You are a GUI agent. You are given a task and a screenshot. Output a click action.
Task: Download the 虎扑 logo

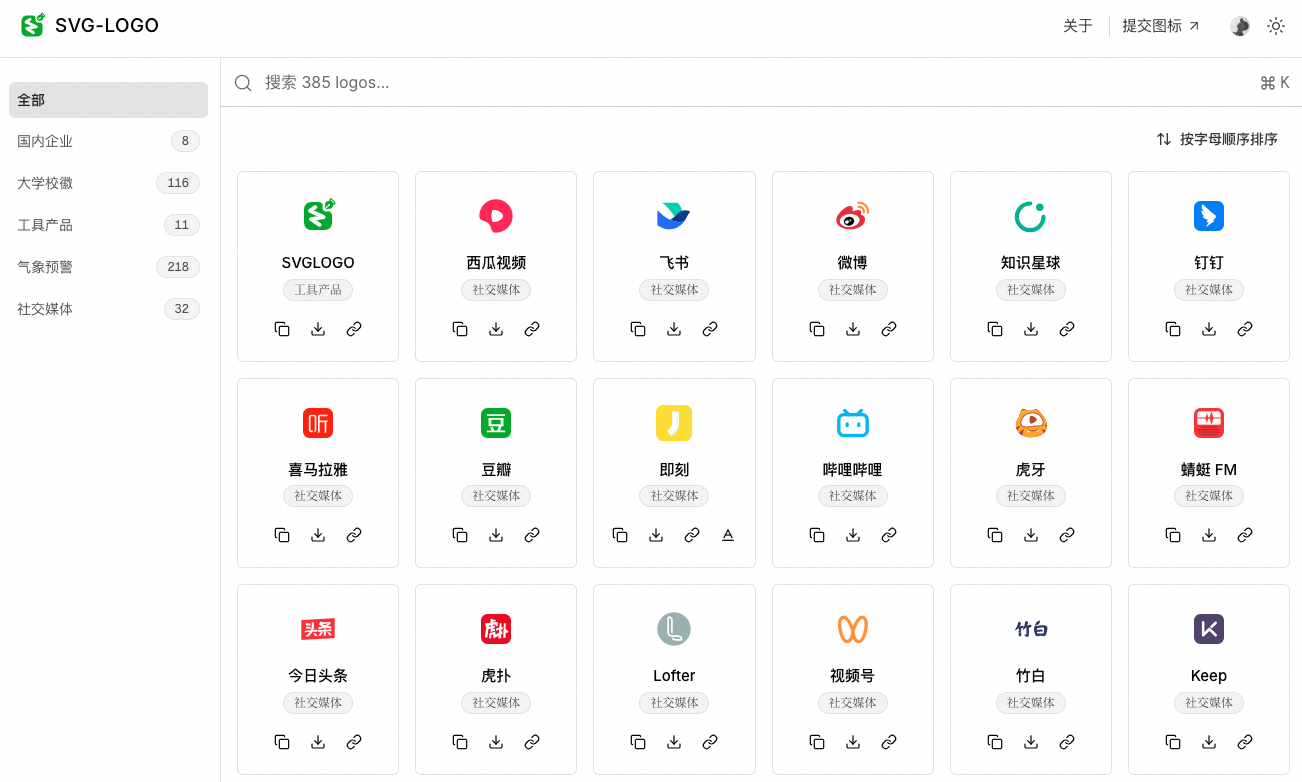click(x=496, y=742)
